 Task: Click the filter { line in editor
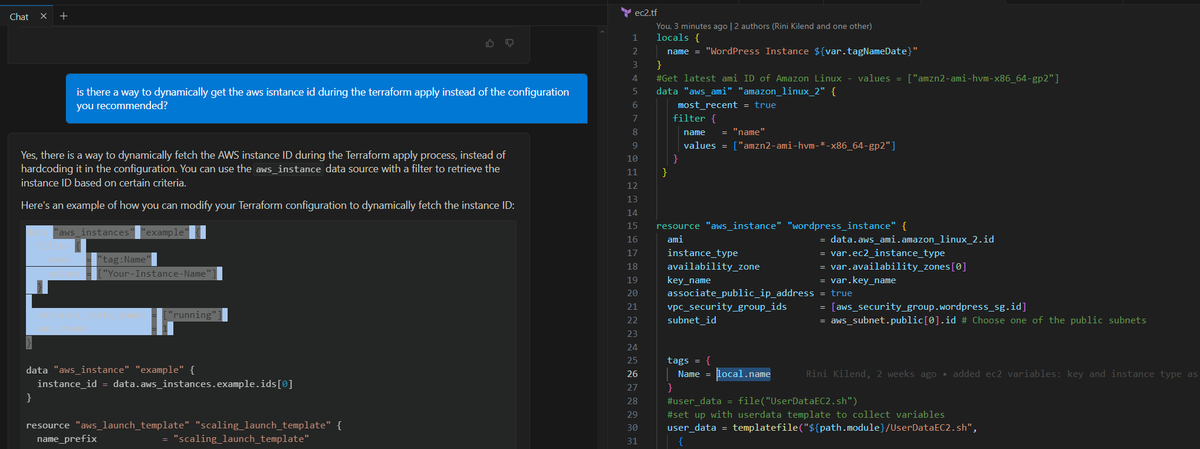(x=694, y=118)
